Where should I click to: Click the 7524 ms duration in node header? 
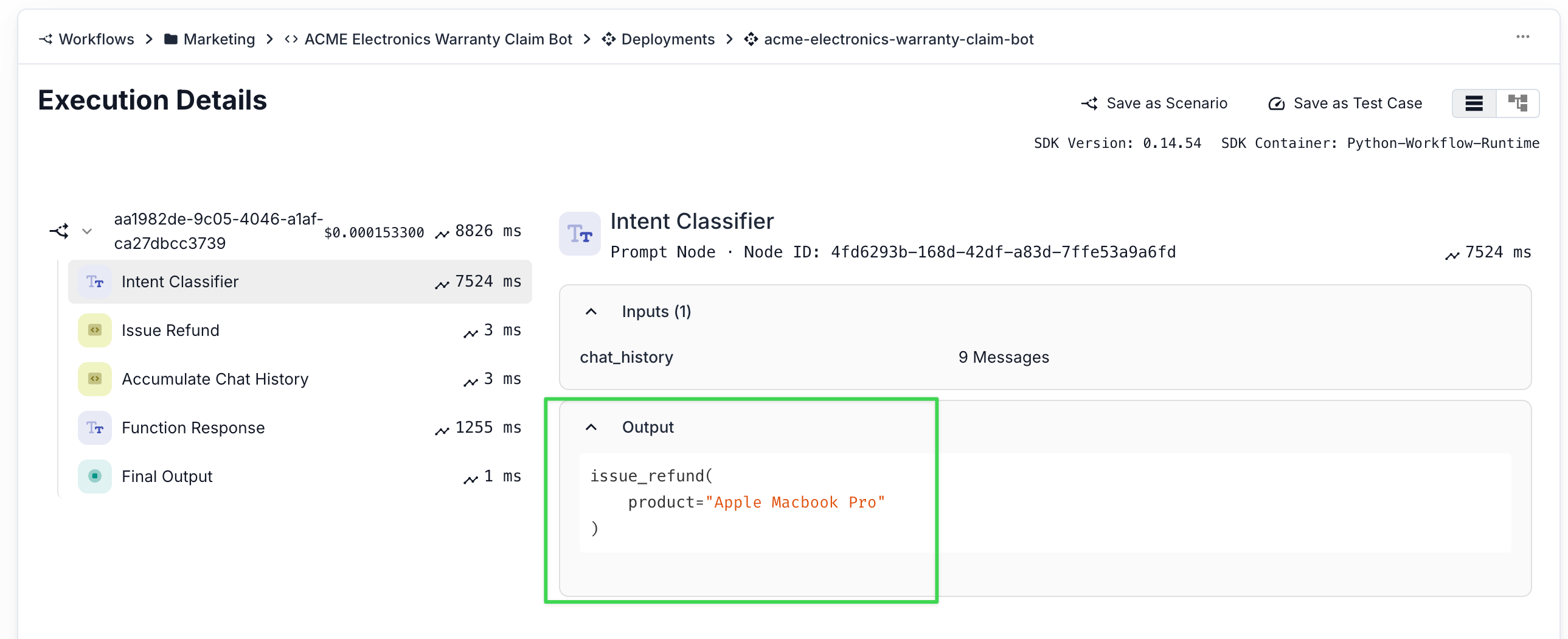(x=1497, y=252)
